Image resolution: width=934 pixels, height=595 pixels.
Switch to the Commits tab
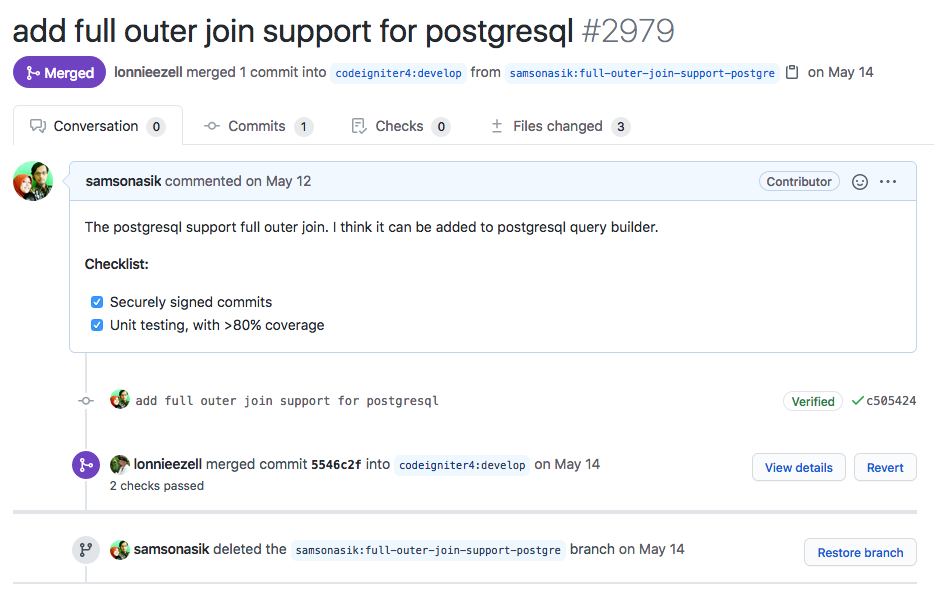(x=258, y=126)
